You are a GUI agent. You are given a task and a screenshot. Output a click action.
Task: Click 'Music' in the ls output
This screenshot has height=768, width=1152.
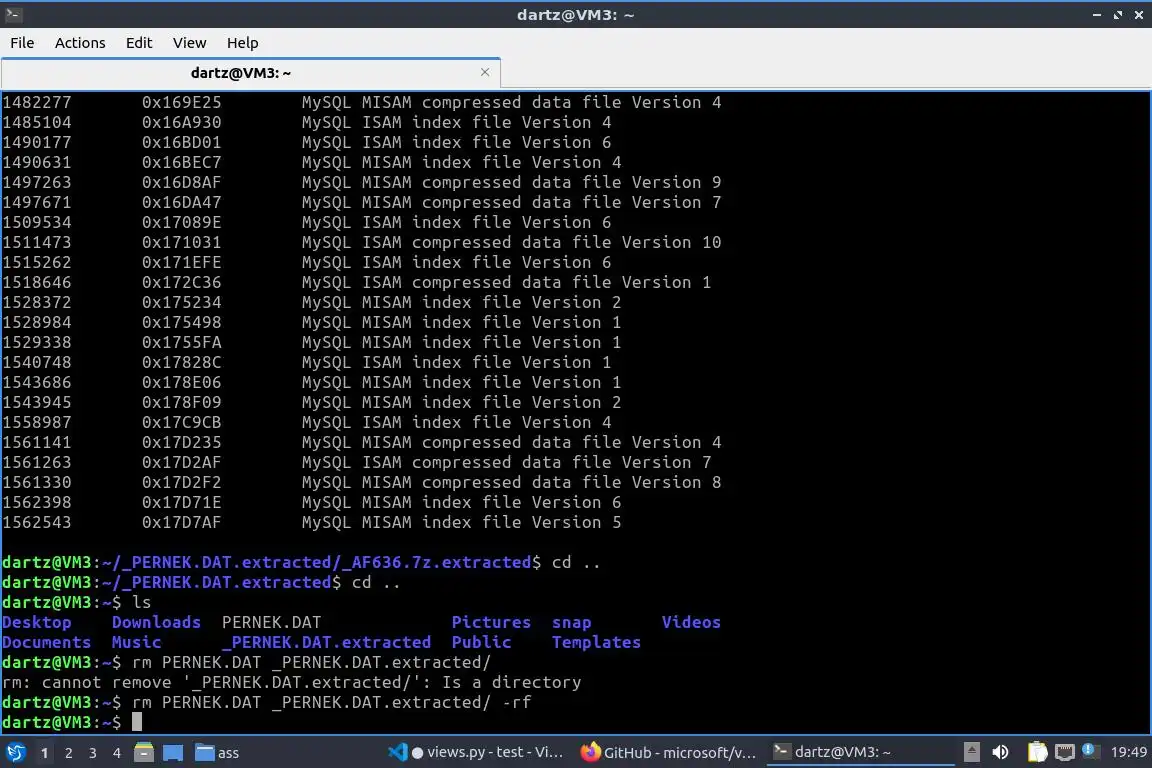136,642
